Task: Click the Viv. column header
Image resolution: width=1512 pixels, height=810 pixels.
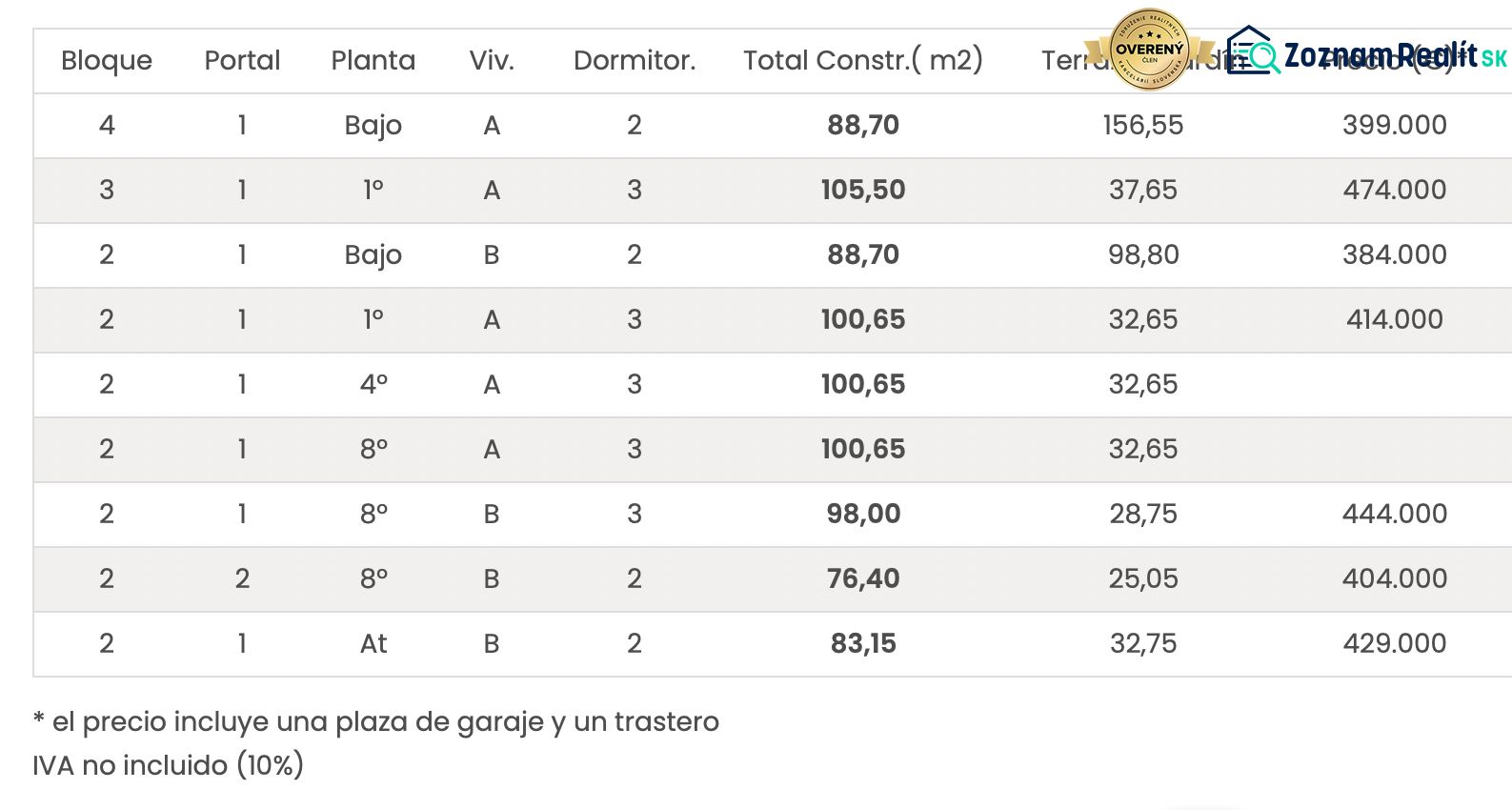Action: [492, 60]
